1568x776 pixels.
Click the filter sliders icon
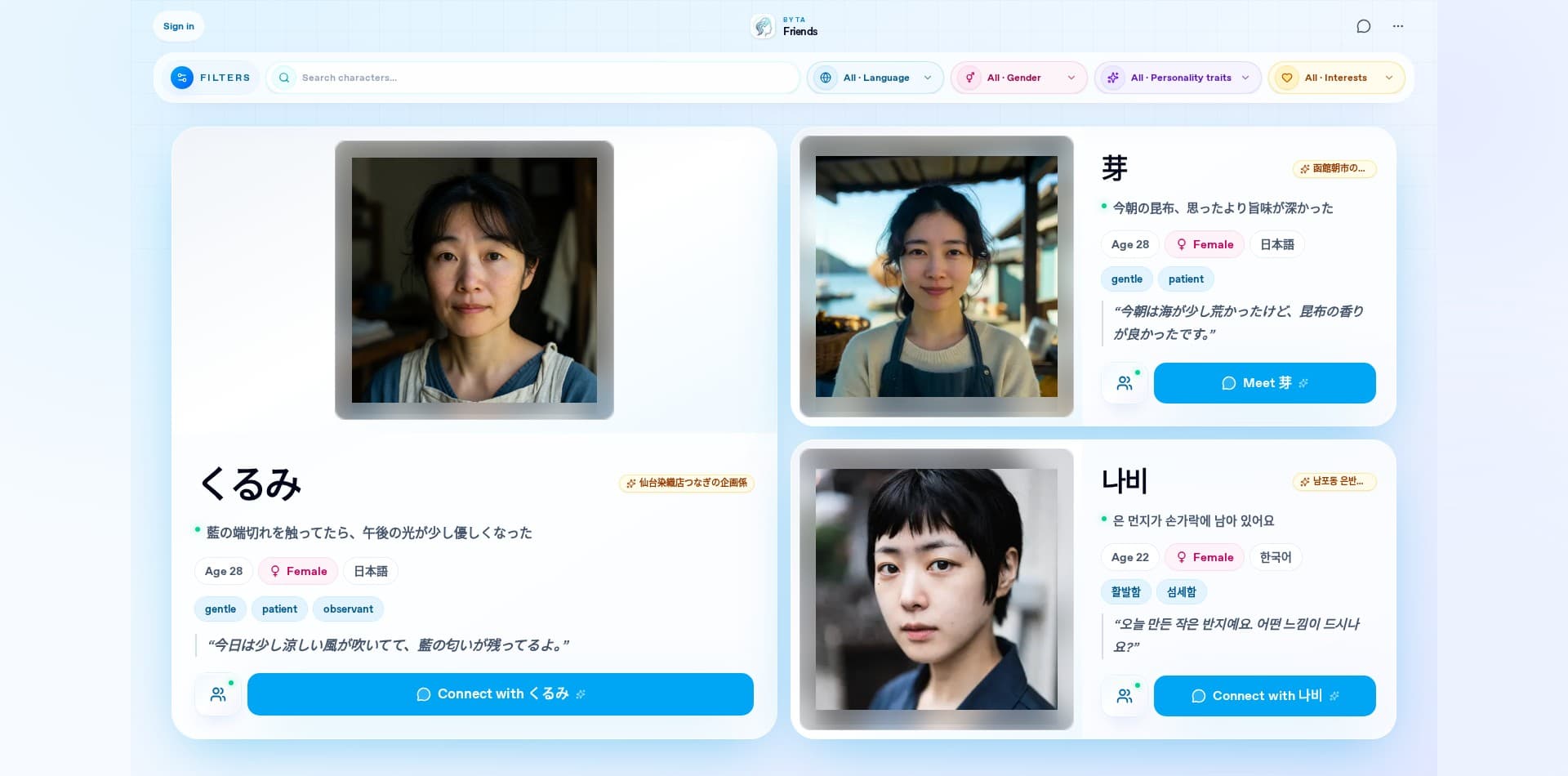182,78
